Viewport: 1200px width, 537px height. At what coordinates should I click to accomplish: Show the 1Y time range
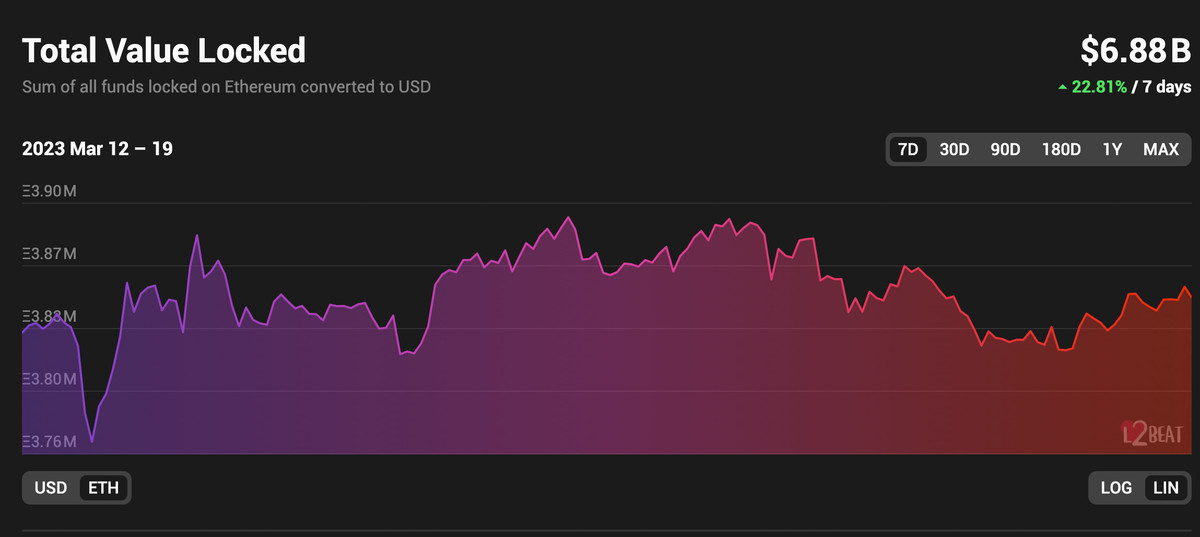coord(1112,150)
